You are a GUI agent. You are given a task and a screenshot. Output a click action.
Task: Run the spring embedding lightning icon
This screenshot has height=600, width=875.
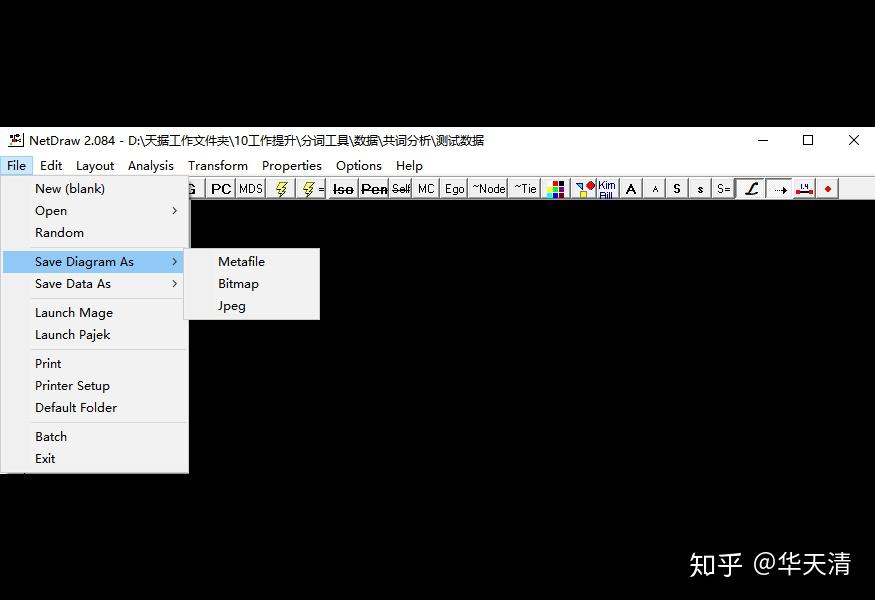point(281,188)
